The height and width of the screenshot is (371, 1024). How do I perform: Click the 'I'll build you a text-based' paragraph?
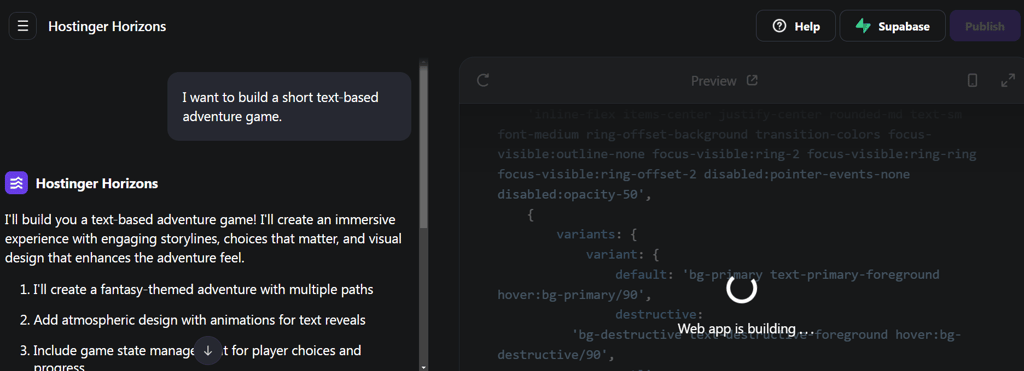pos(203,238)
